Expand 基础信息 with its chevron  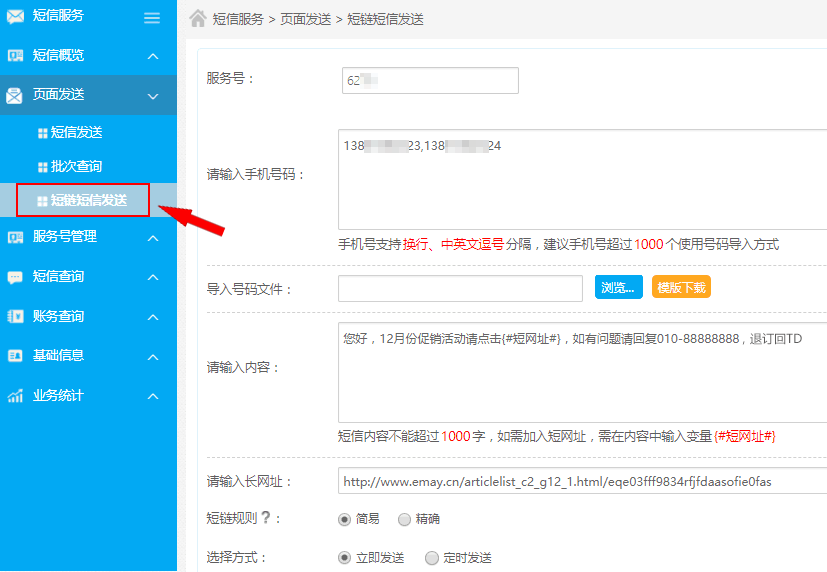click(x=153, y=357)
